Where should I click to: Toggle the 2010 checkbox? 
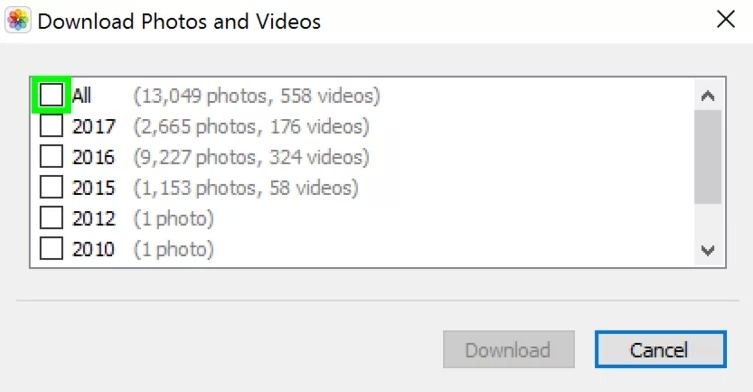(x=51, y=249)
